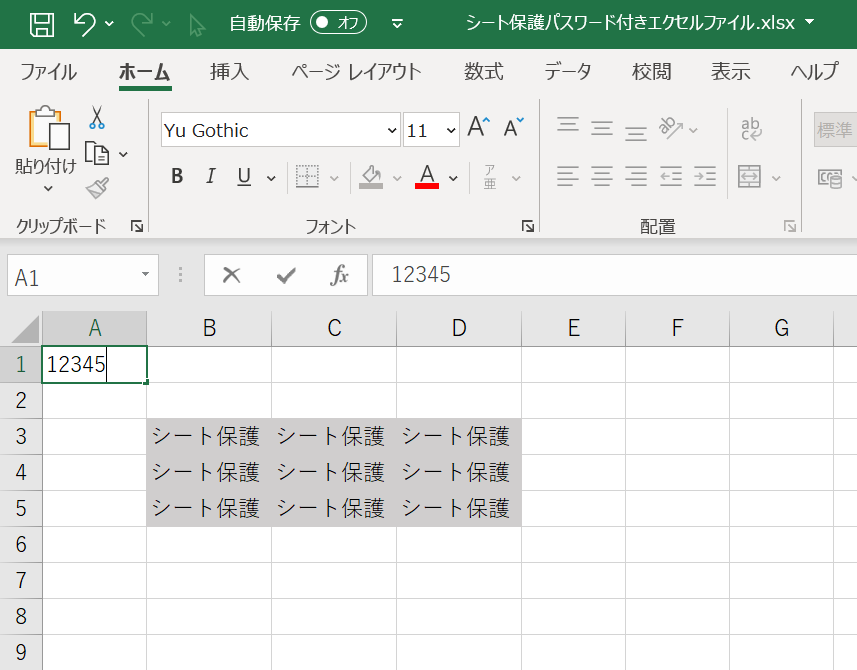Select the ホーム ribbon tab

coord(145,72)
